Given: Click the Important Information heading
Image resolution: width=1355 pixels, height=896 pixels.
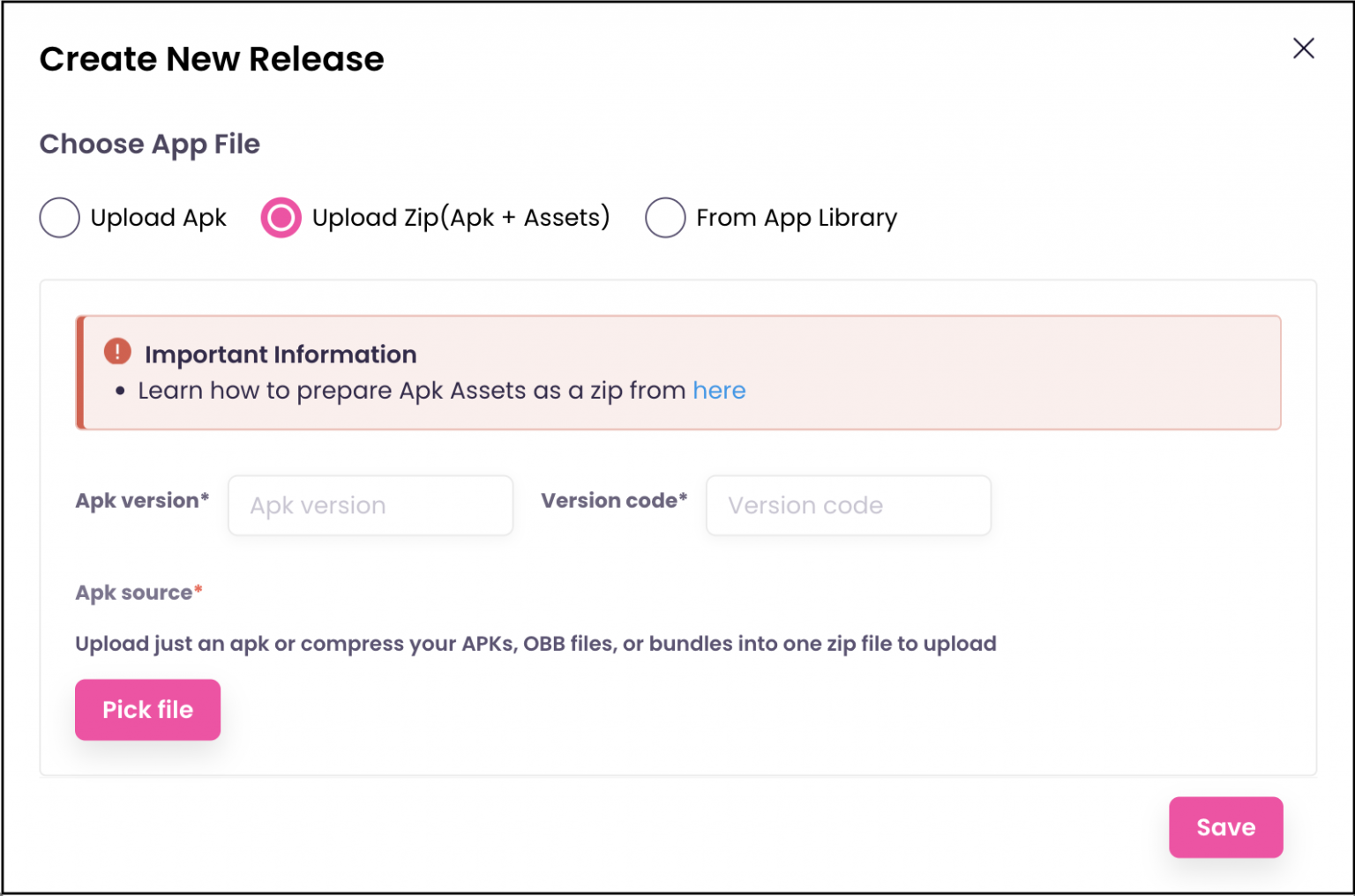Looking at the screenshot, I should point(280,355).
